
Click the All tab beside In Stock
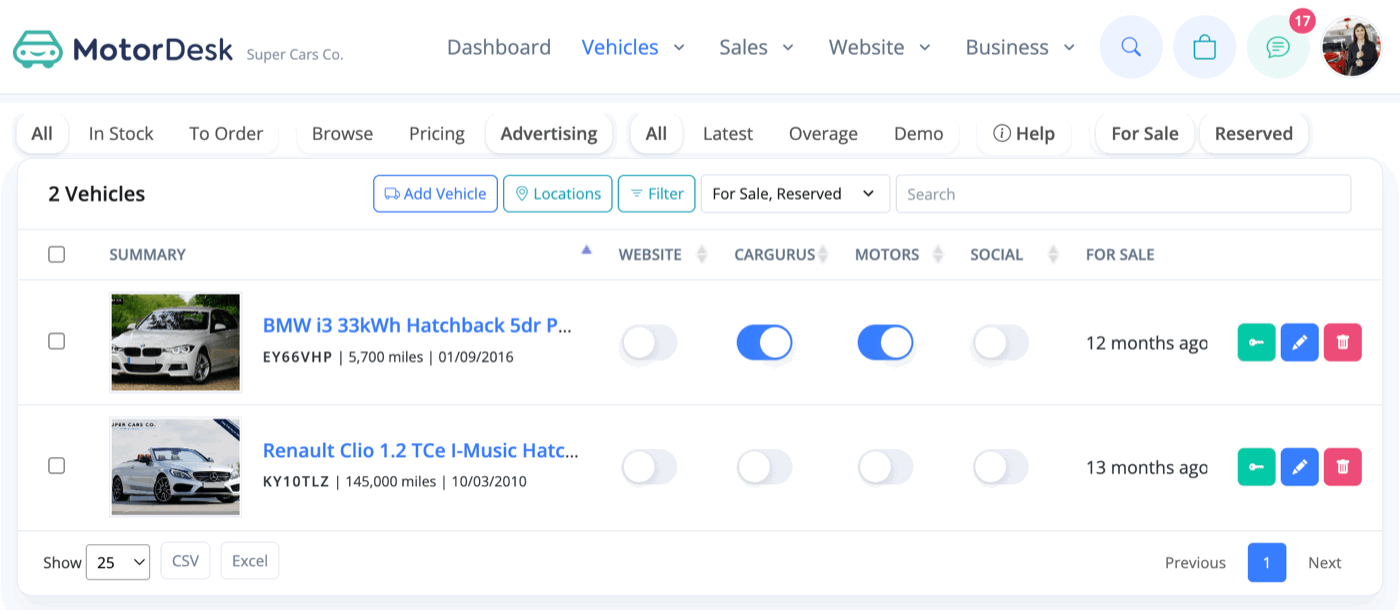pos(42,134)
